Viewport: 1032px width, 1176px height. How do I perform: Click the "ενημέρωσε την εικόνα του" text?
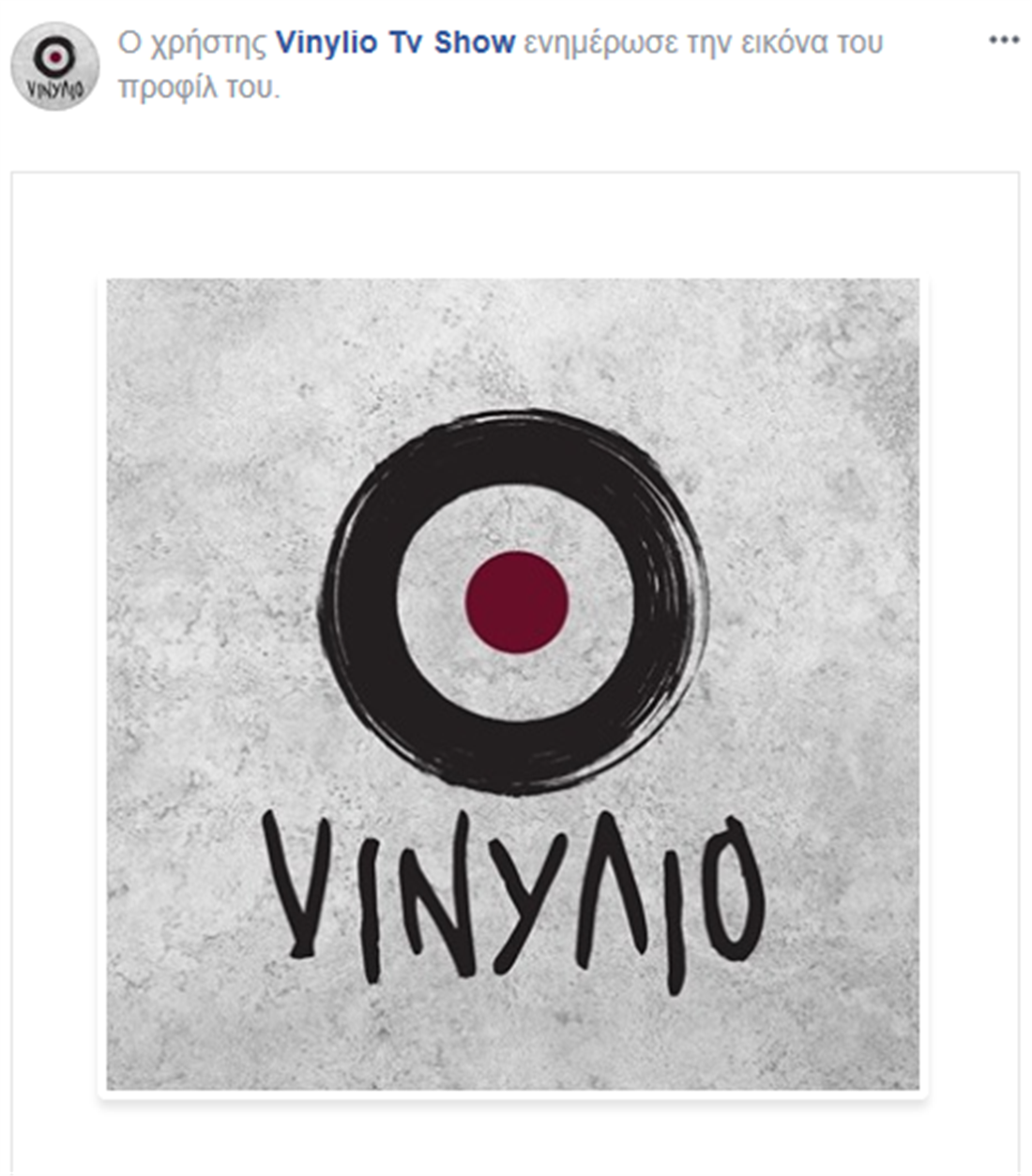[703, 42]
